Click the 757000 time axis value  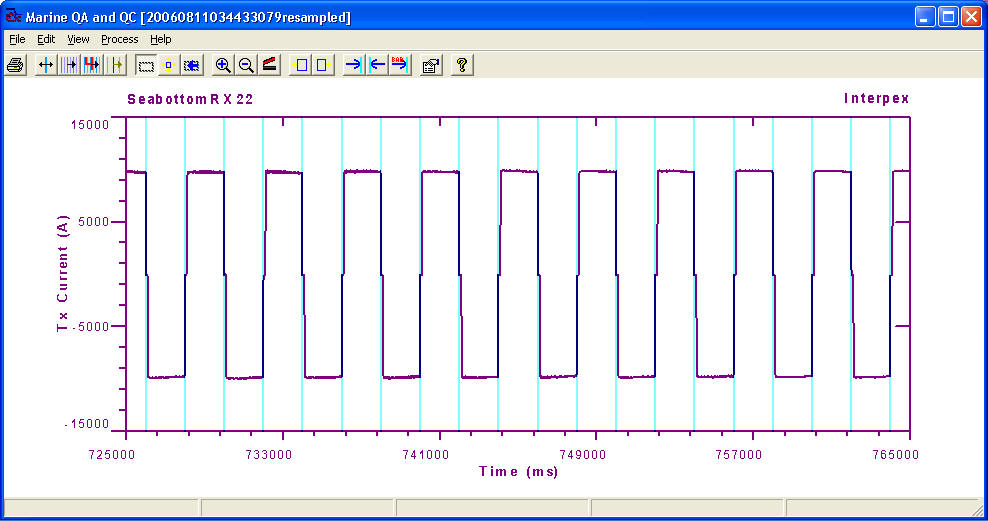point(740,454)
